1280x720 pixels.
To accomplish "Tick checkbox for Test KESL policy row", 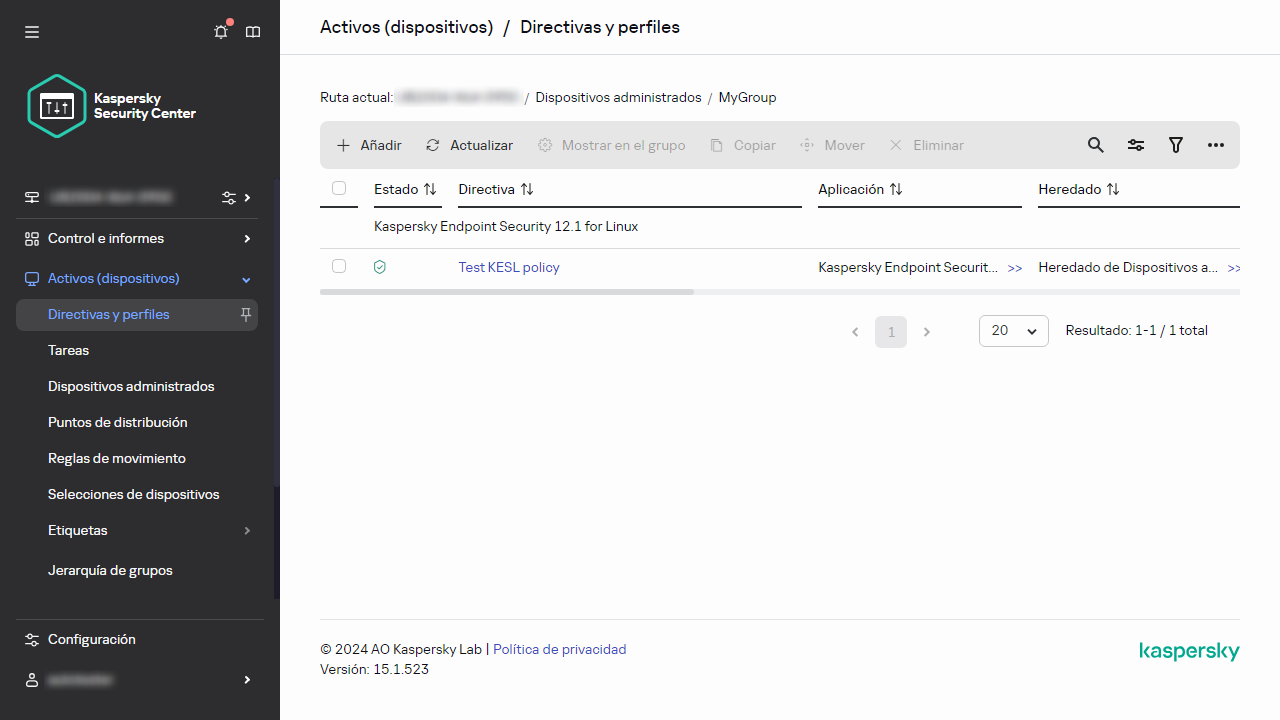I will click(x=339, y=266).
